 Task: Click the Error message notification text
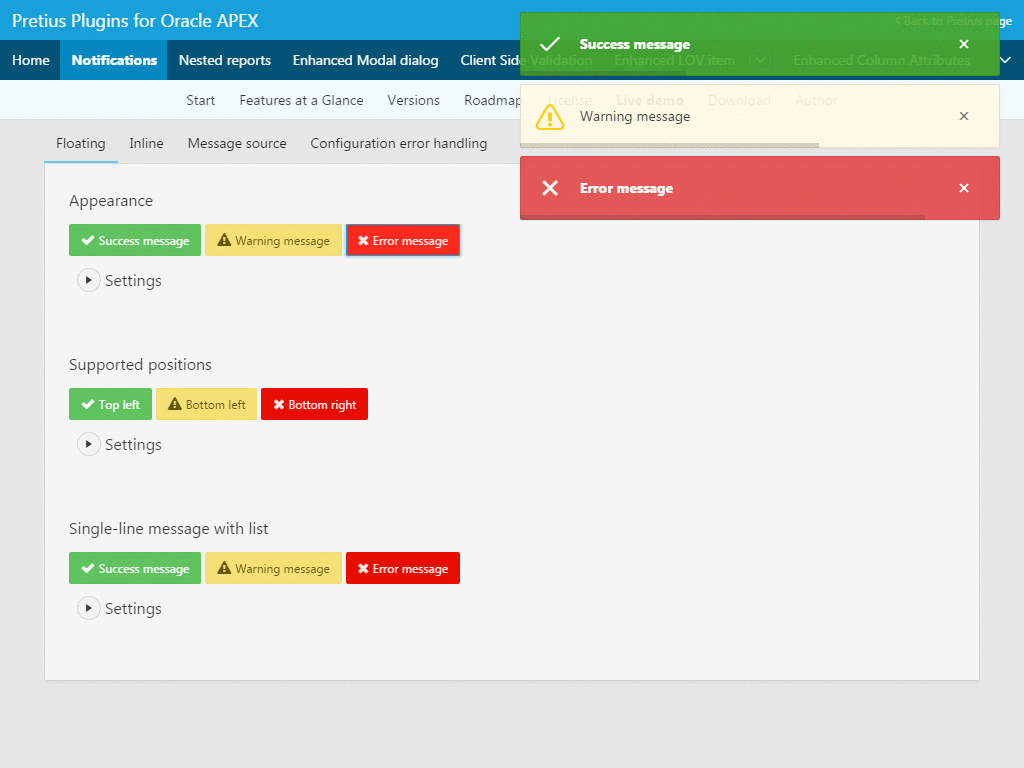pos(626,188)
